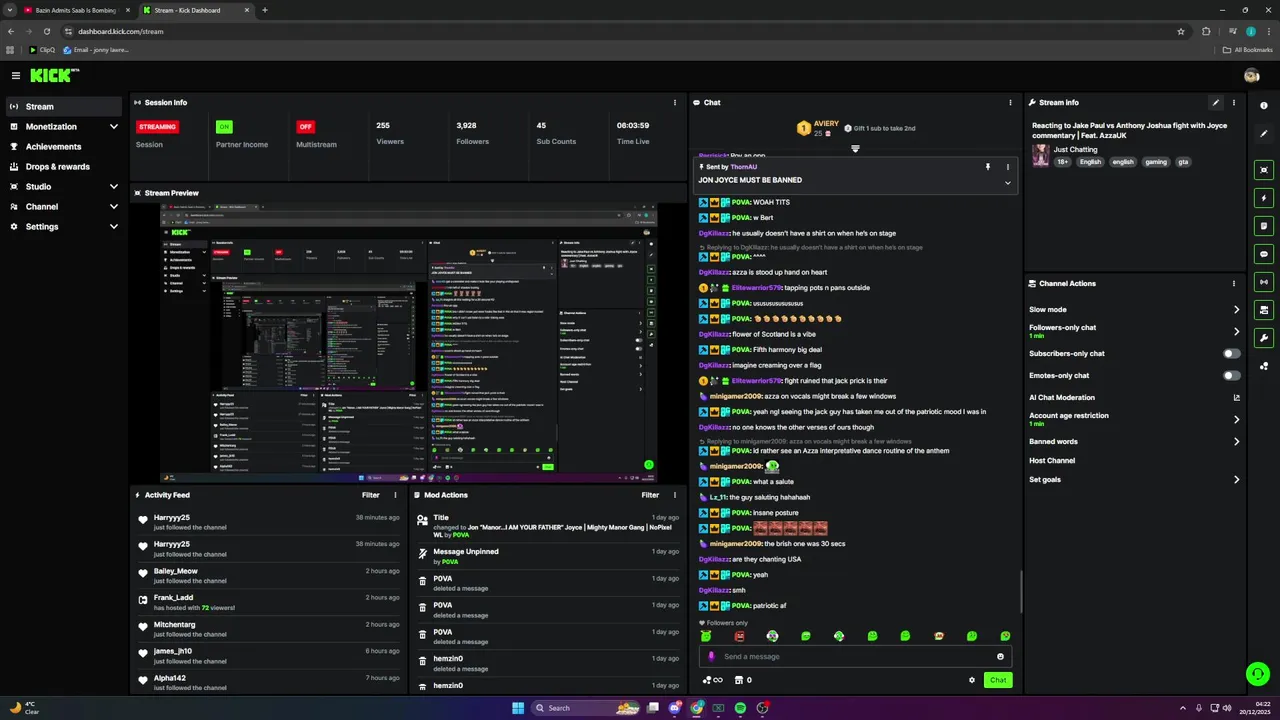This screenshot has width=1280, height=720.
Task: Click Host Channel action
Action: (x=1052, y=461)
